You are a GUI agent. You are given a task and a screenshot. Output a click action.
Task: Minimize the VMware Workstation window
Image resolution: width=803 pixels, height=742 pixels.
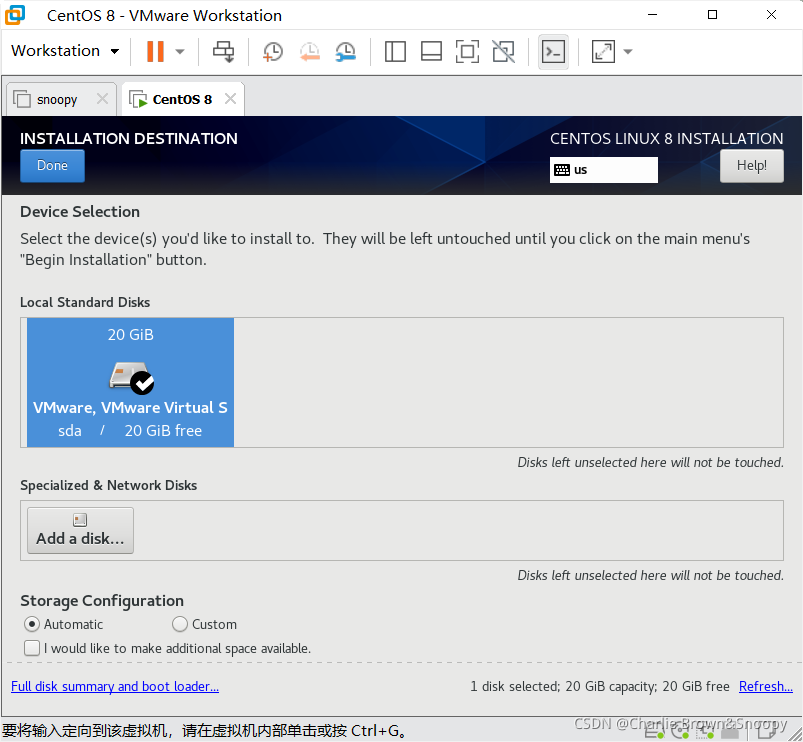(652, 15)
